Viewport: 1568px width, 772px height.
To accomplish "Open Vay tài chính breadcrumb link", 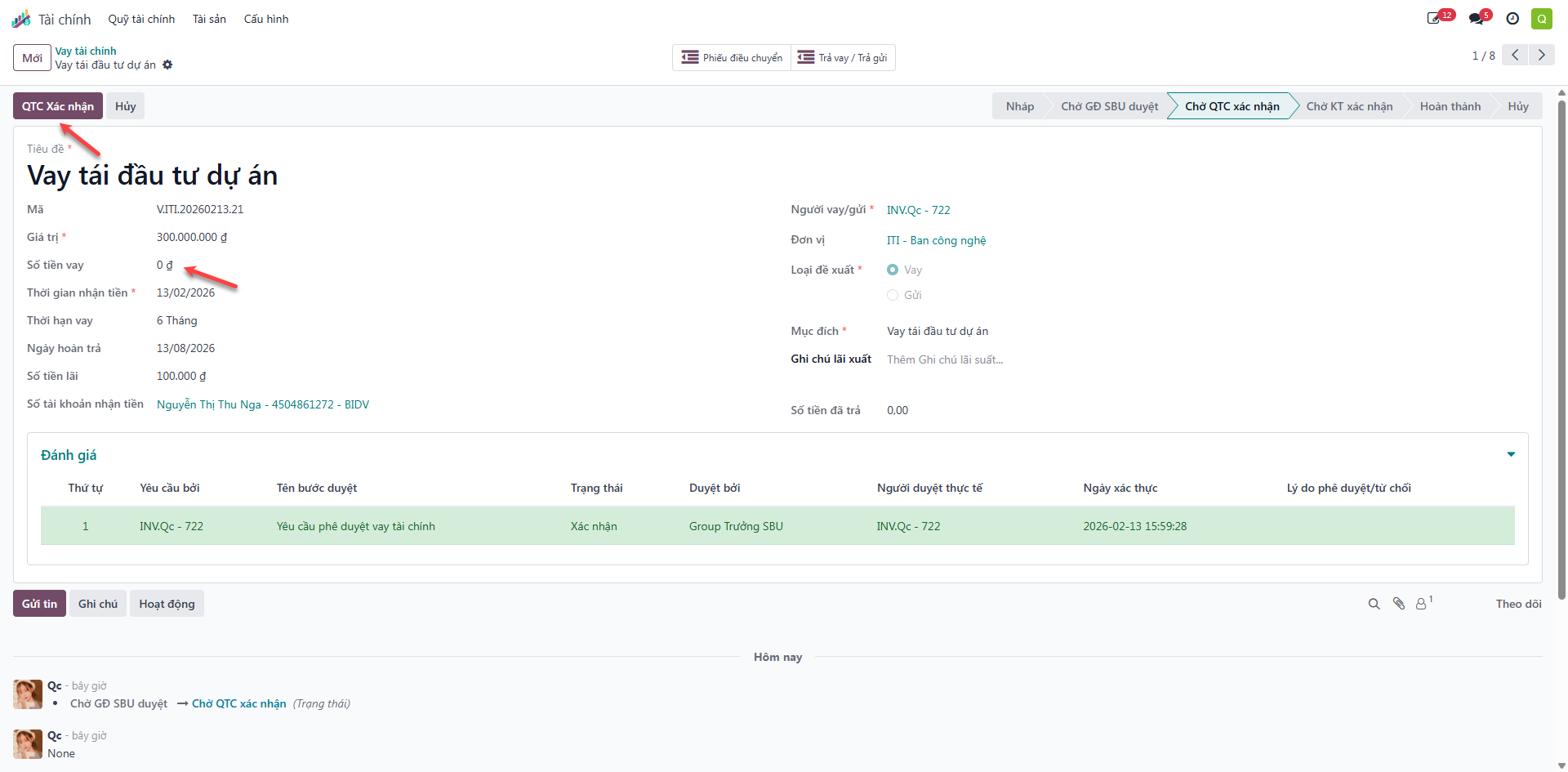I will tap(86, 51).
